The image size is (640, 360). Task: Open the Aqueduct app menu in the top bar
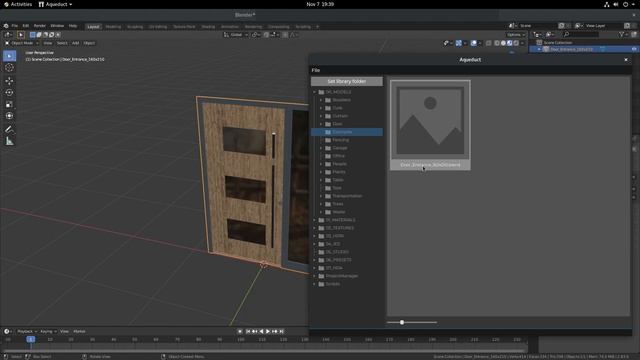click(x=56, y=4)
